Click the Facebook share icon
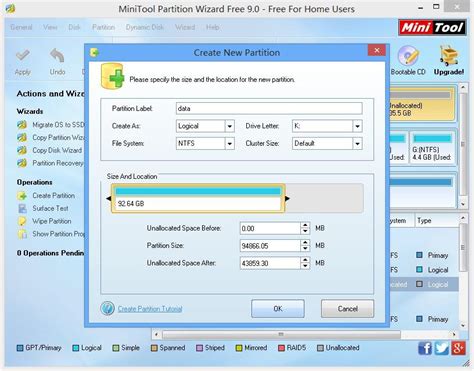 (x=425, y=348)
